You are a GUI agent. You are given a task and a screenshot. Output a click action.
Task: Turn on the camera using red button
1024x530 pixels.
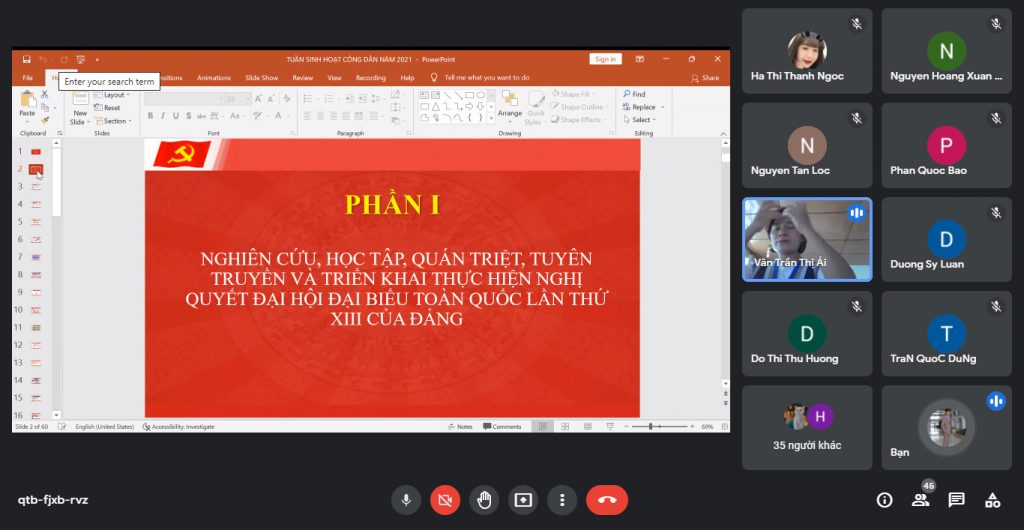click(x=445, y=499)
